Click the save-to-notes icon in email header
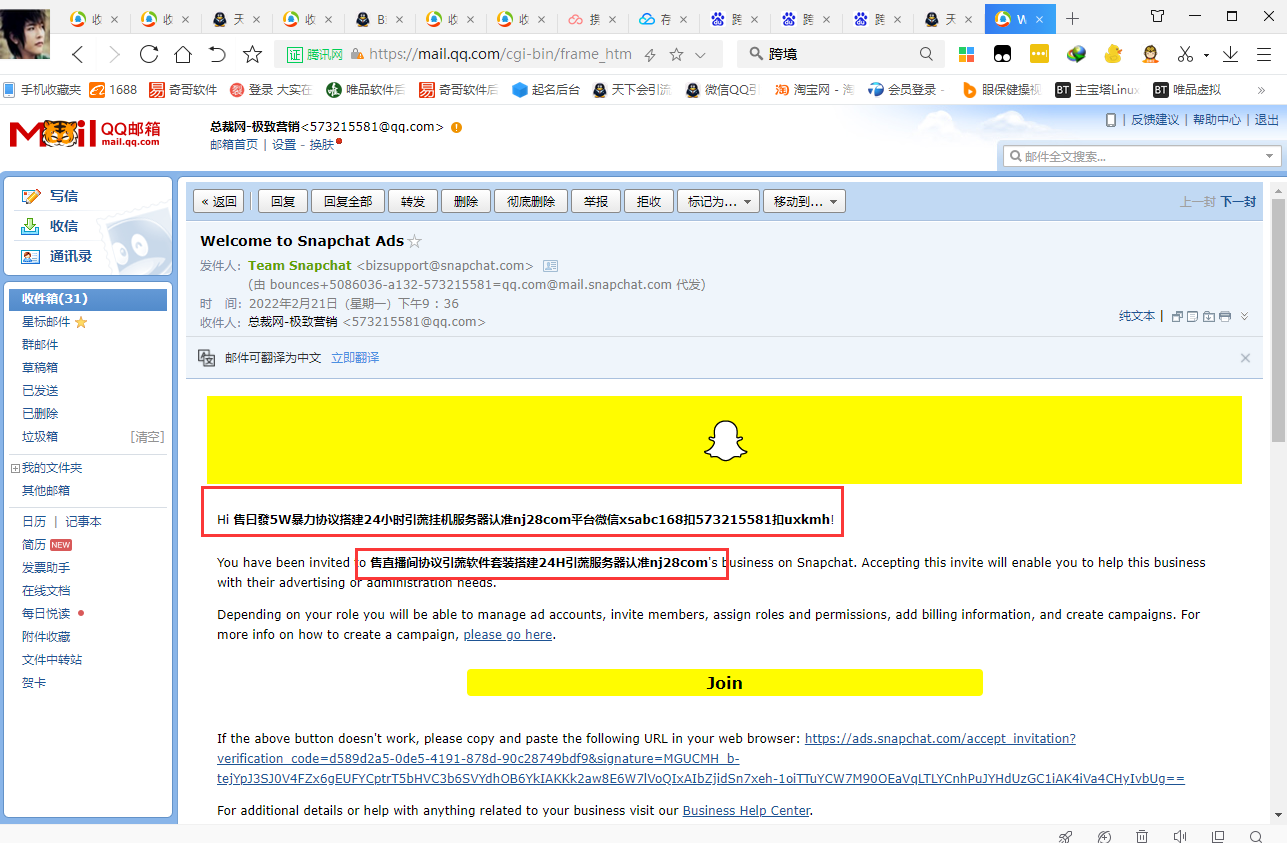Viewport: 1287px width, 843px height. (x=1193, y=316)
